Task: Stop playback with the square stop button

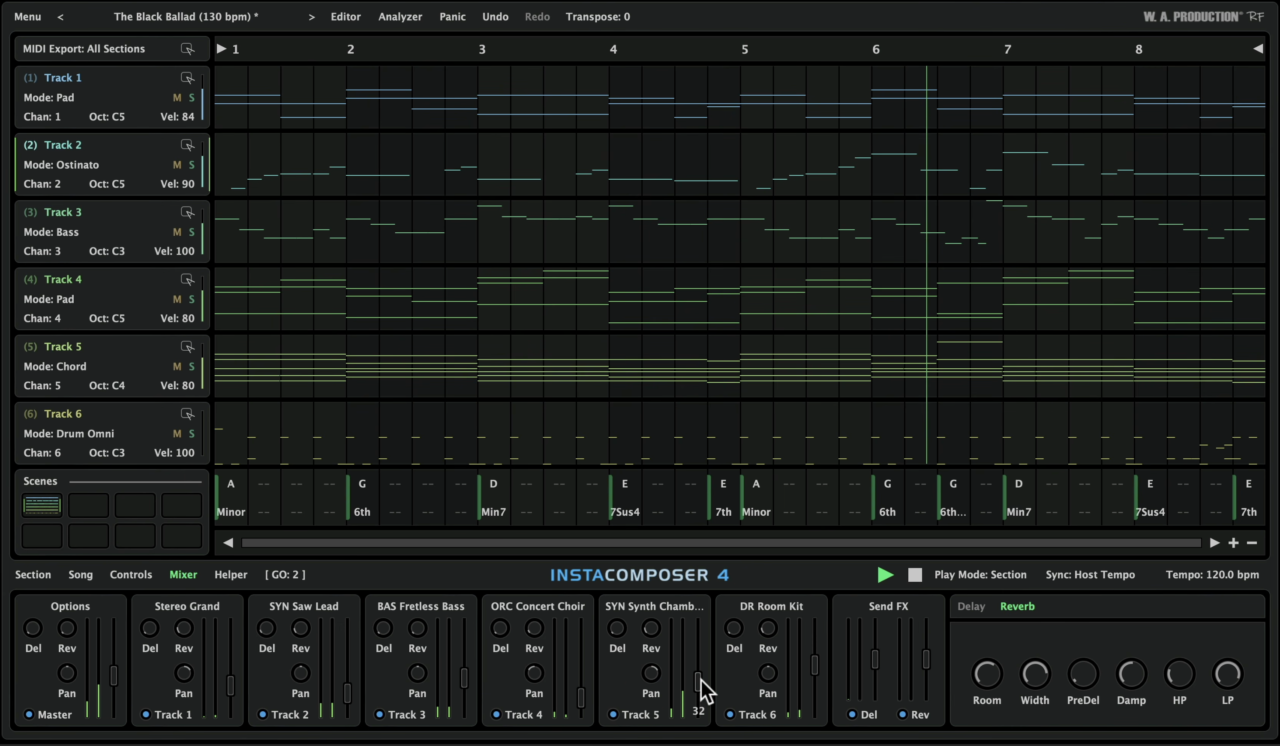Action: pos(915,575)
